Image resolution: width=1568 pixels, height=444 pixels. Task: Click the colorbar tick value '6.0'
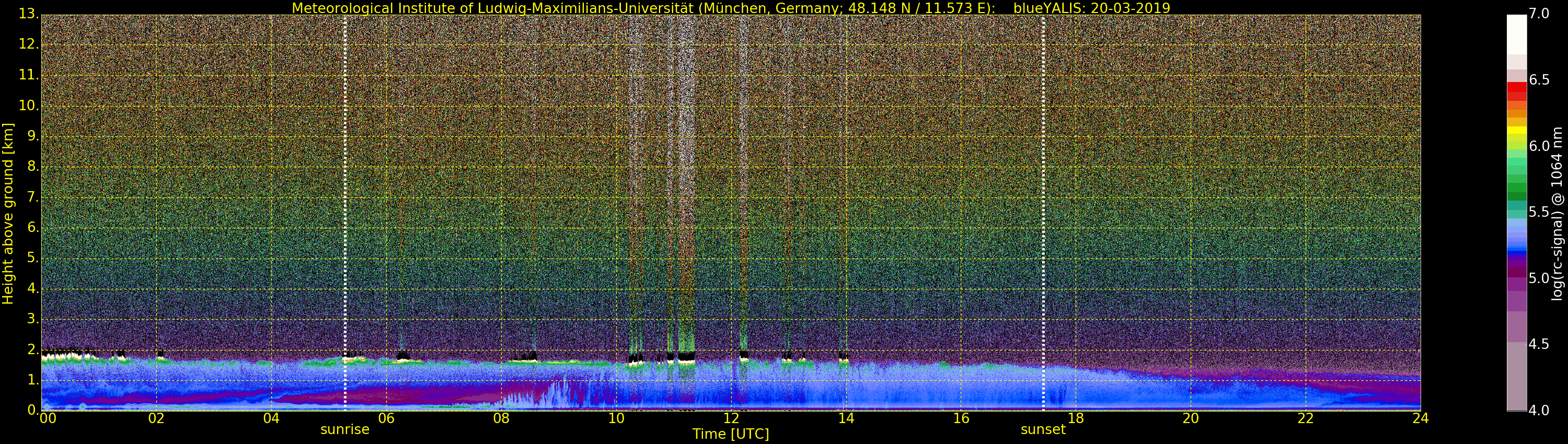[1539, 146]
